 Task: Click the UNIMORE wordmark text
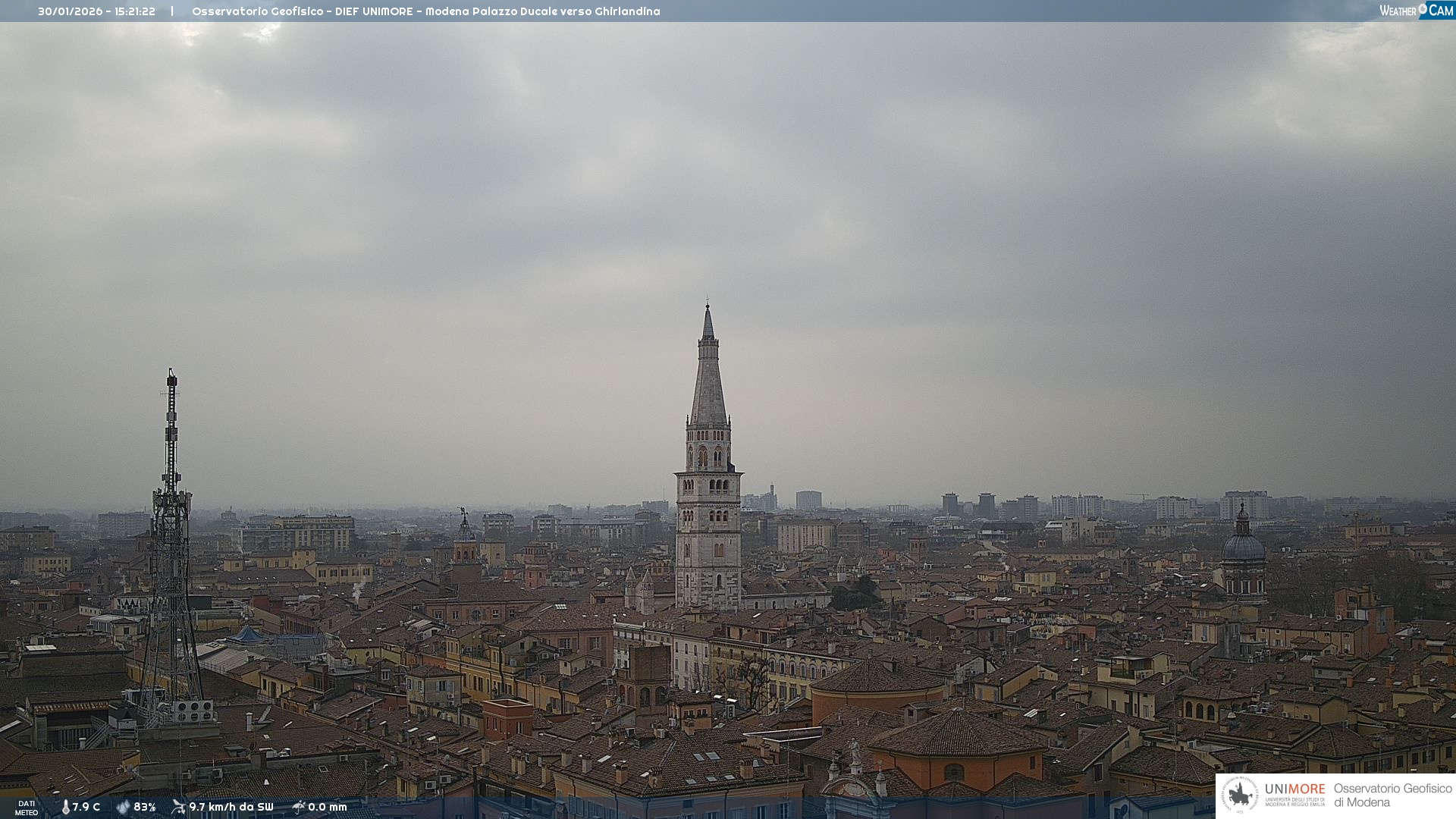[1294, 789]
